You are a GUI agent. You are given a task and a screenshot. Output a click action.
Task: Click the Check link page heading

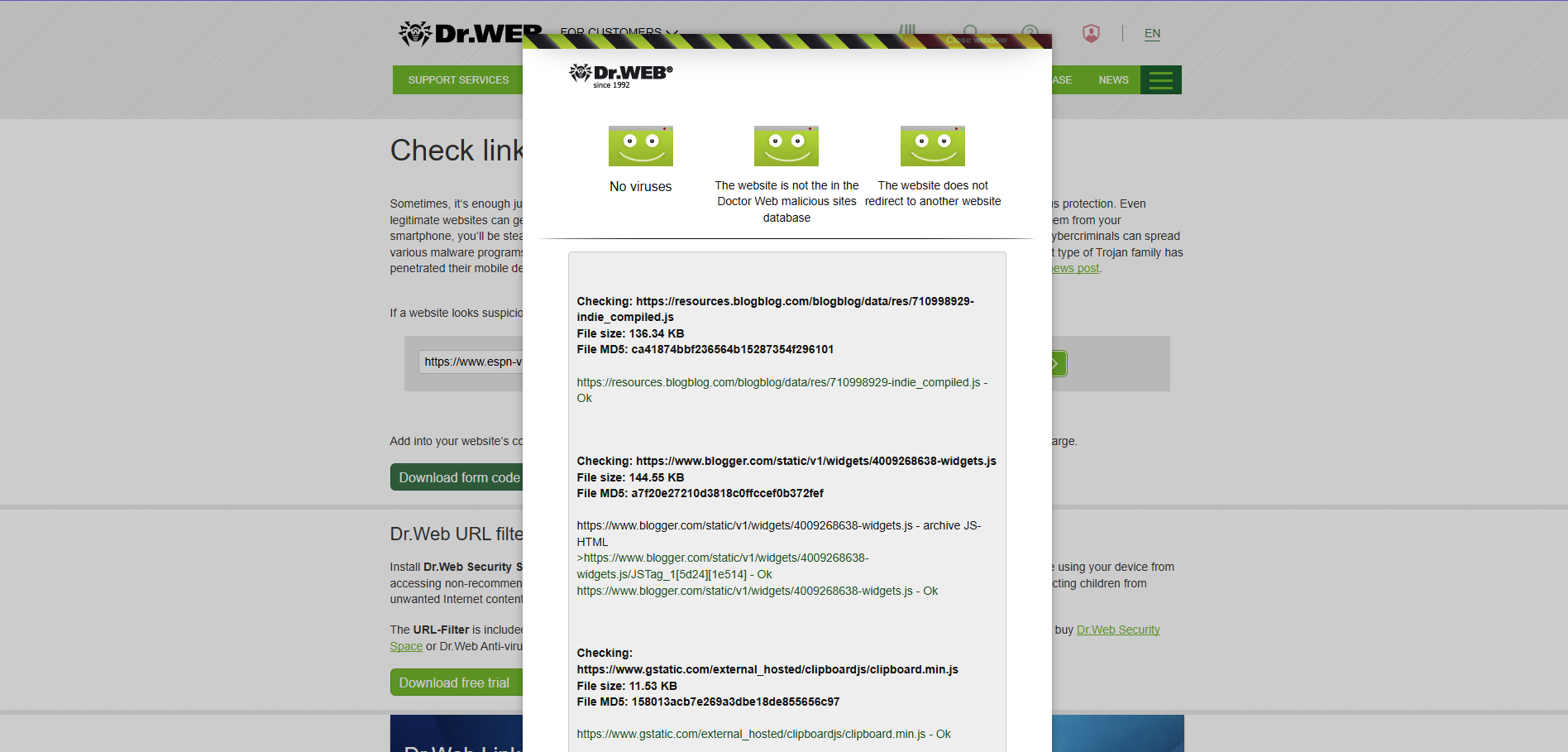click(457, 151)
